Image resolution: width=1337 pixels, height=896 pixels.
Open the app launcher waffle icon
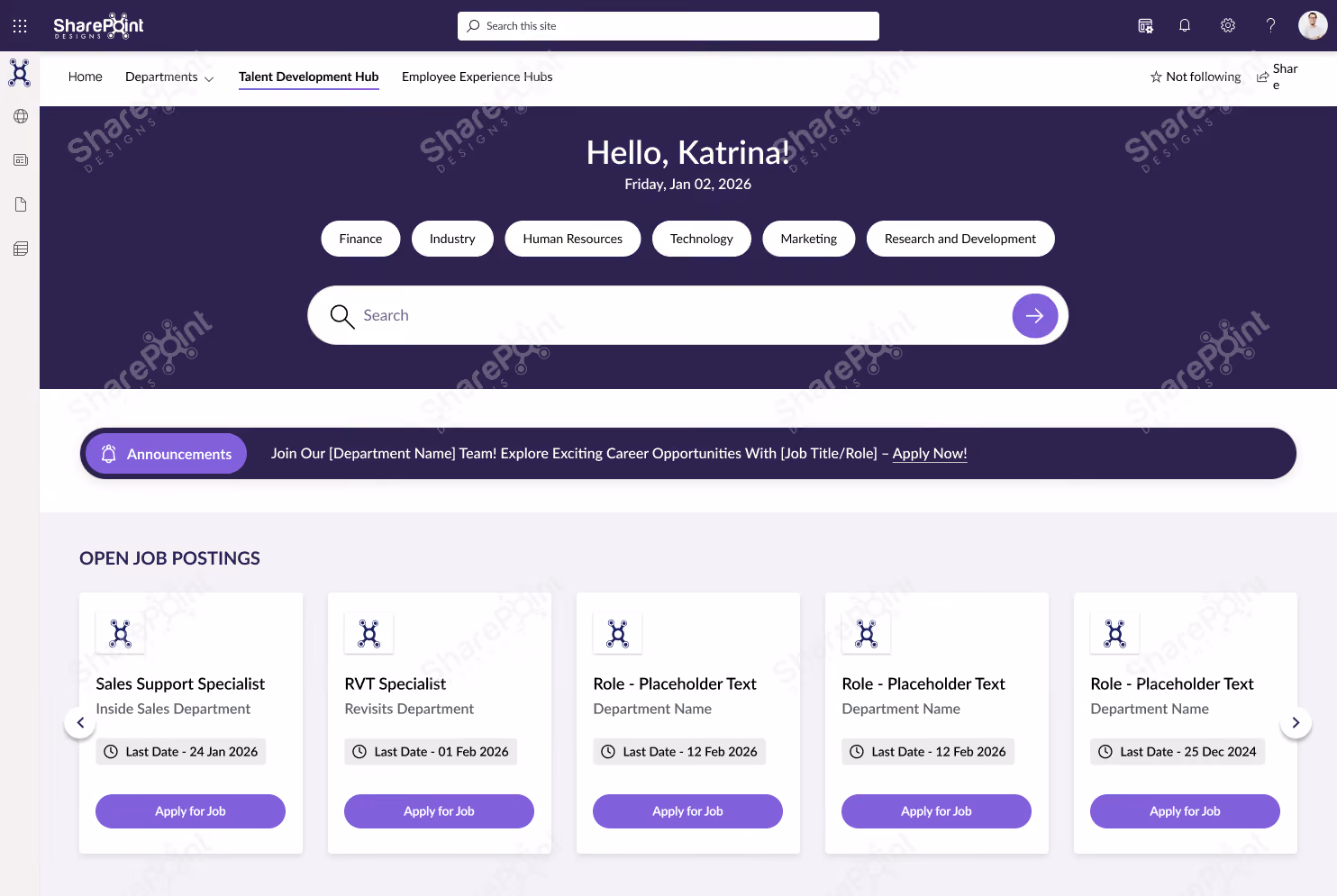click(x=20, y=26)
